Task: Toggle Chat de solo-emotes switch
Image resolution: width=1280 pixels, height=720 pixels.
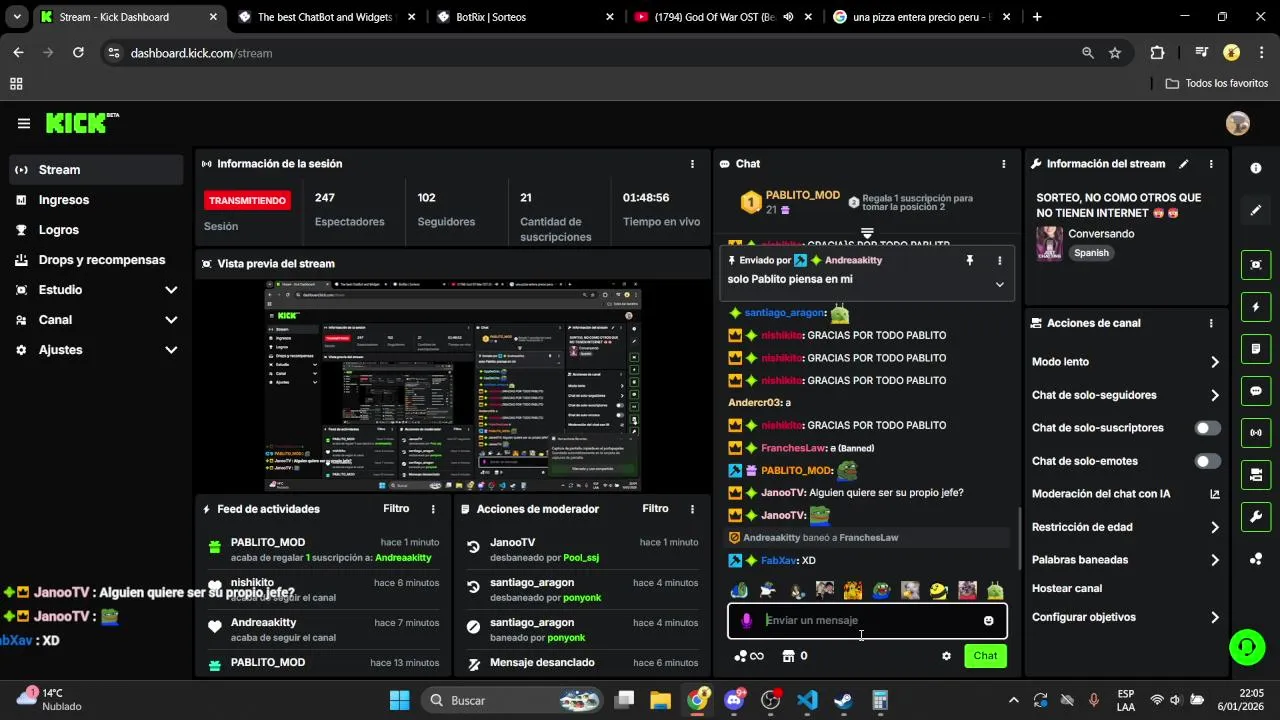Action: pos(1208,461)
